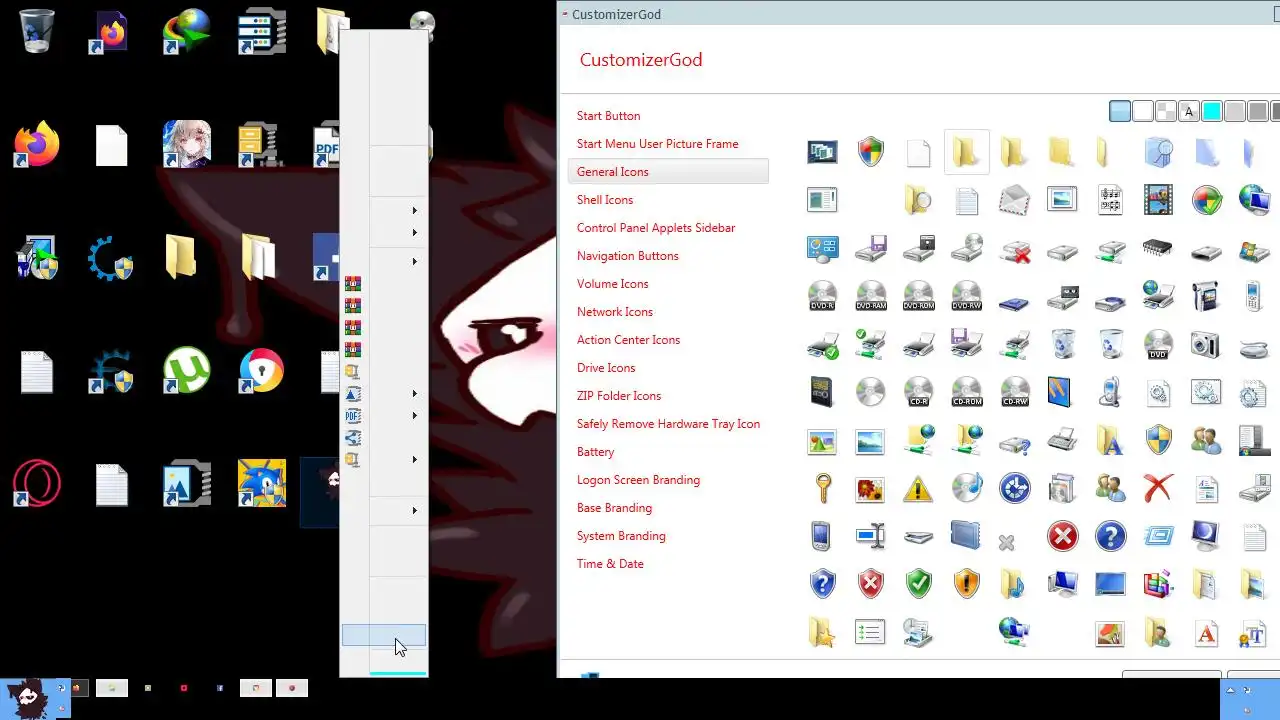Select the DVD-RAM disc icon

coord(870,296)
